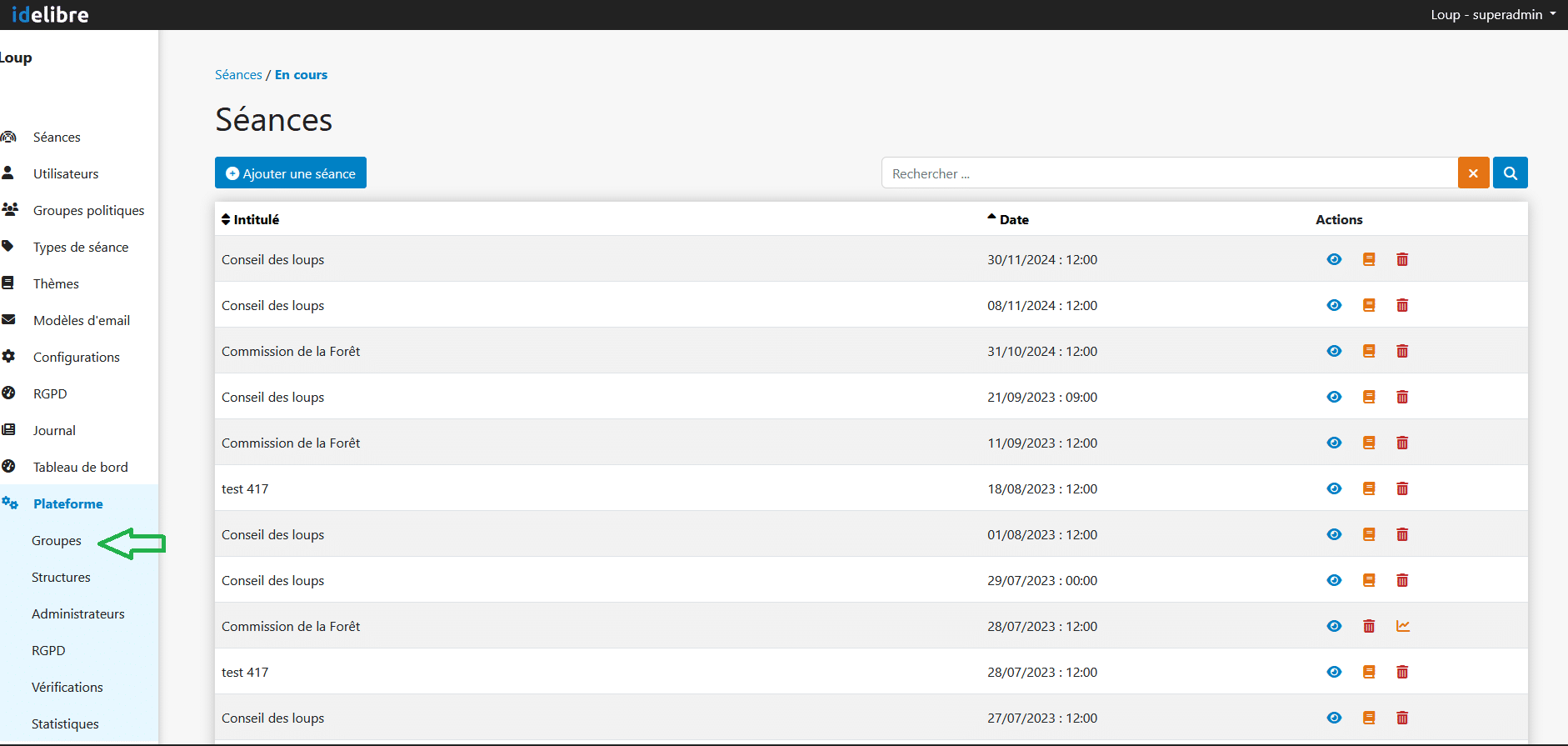Focus the Rechercher search field

1169,173
